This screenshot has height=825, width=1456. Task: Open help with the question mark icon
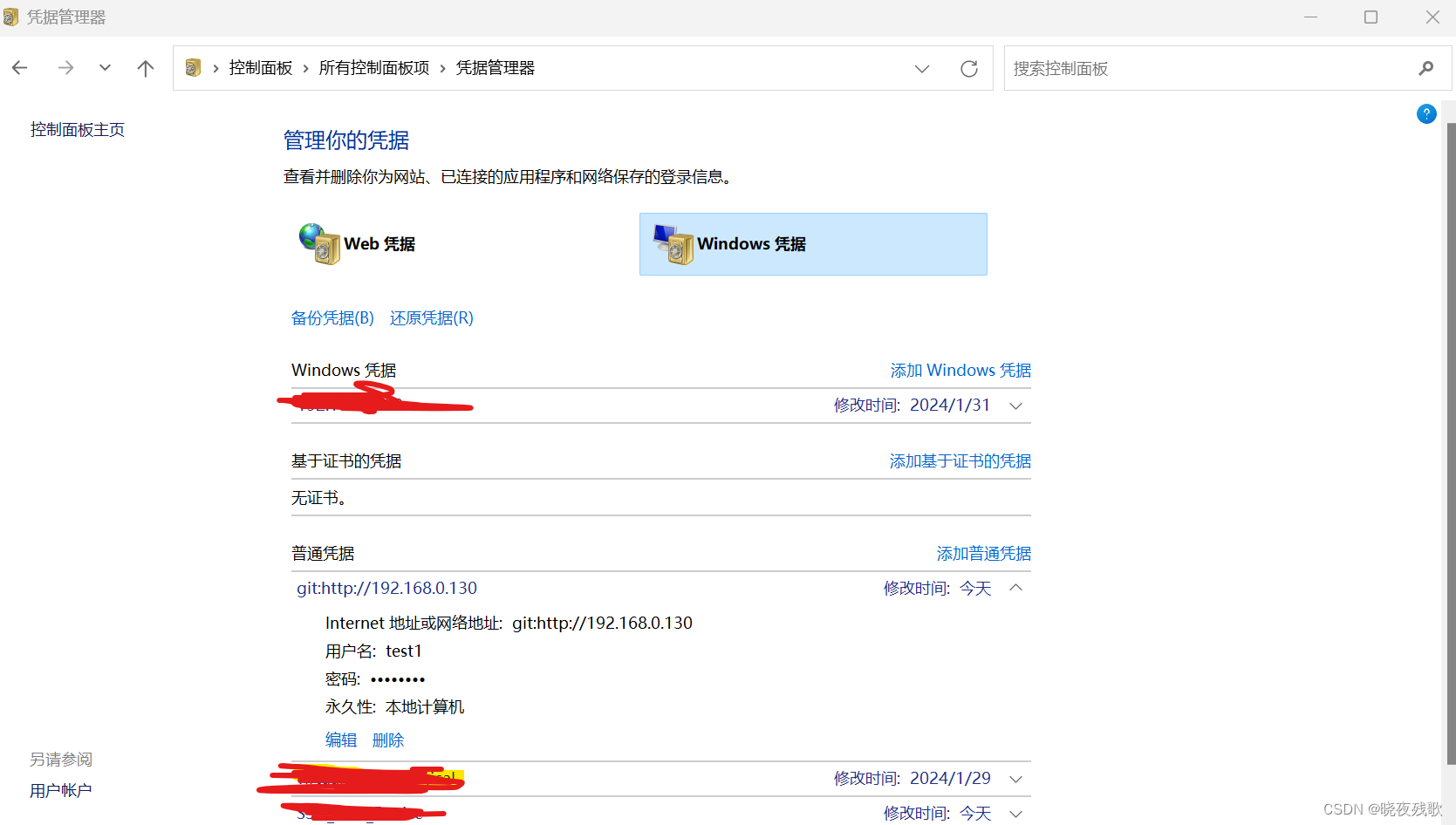coord(1426,113)
